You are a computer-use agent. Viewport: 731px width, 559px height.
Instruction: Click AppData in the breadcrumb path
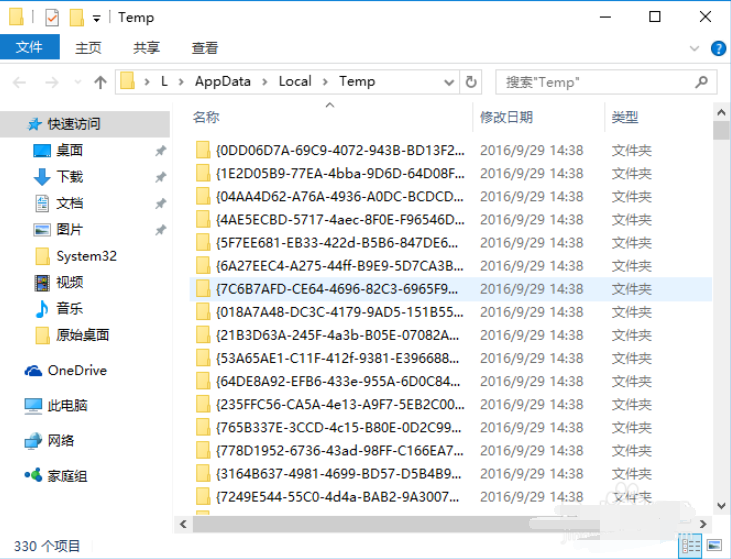(223, 82)
